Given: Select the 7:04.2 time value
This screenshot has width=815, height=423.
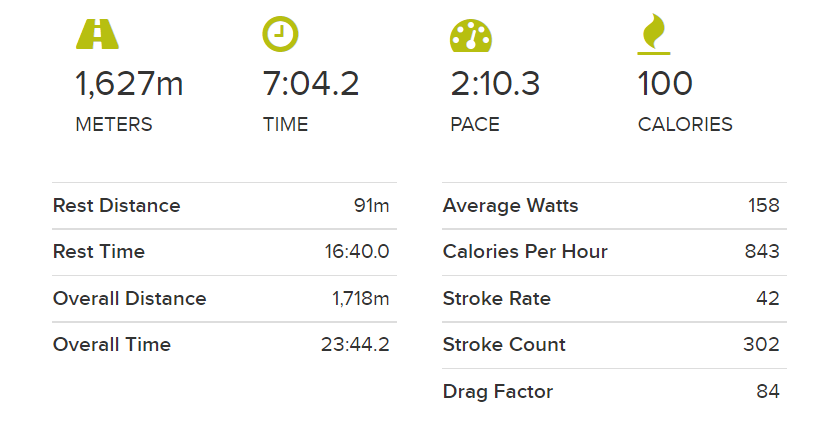Looking at the screenshot, I should tap(311, 84).
